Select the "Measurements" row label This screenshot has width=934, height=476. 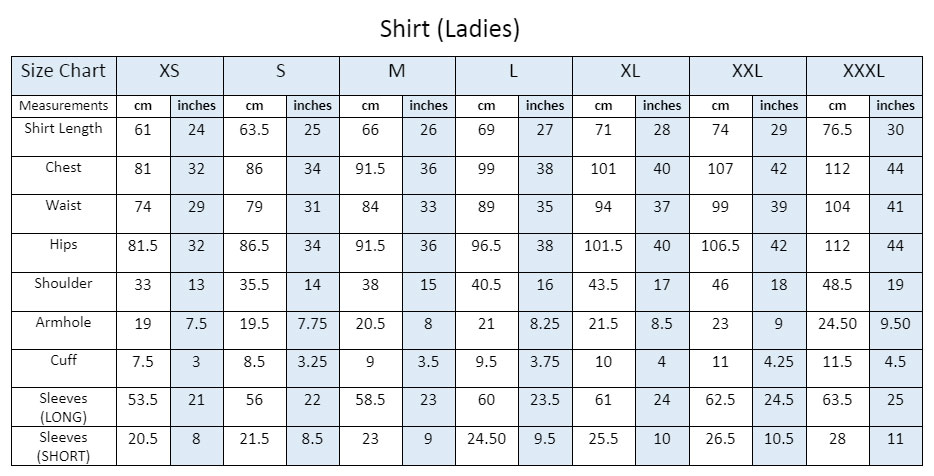tap(64, 105)
